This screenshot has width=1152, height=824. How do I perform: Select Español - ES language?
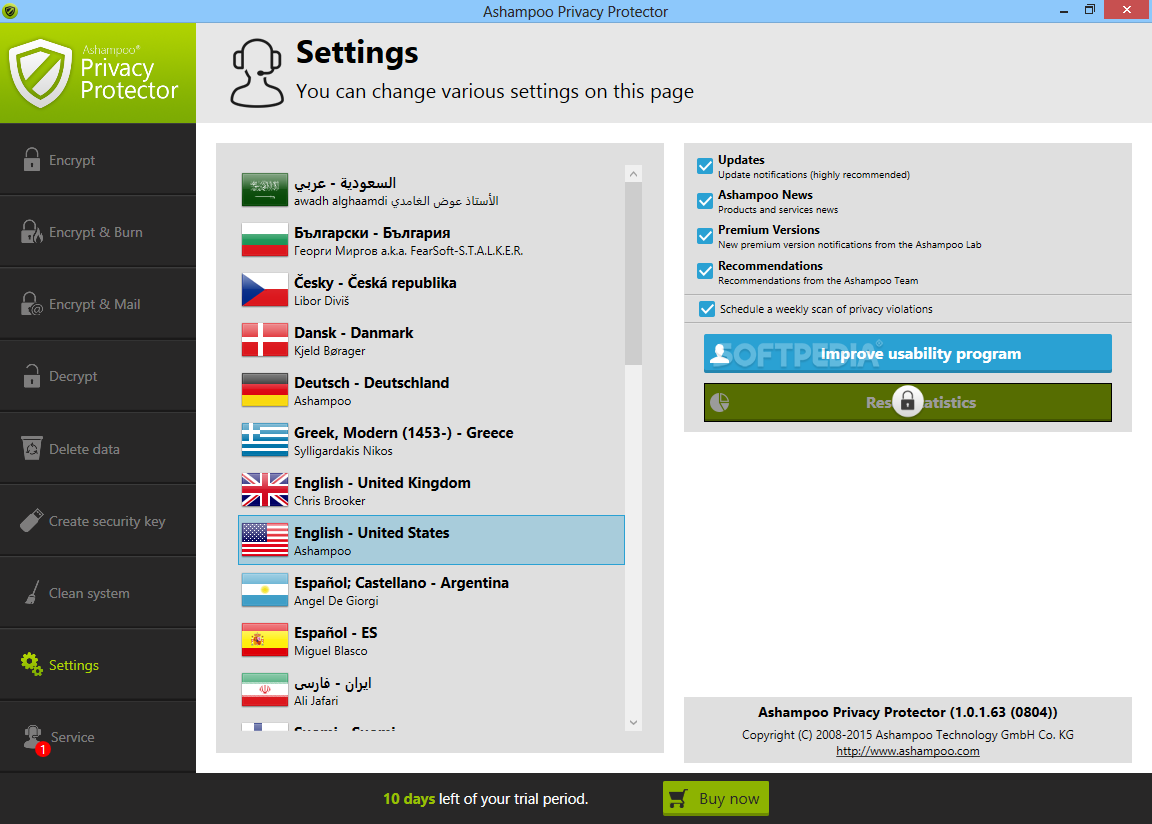(x=431, y=640)
